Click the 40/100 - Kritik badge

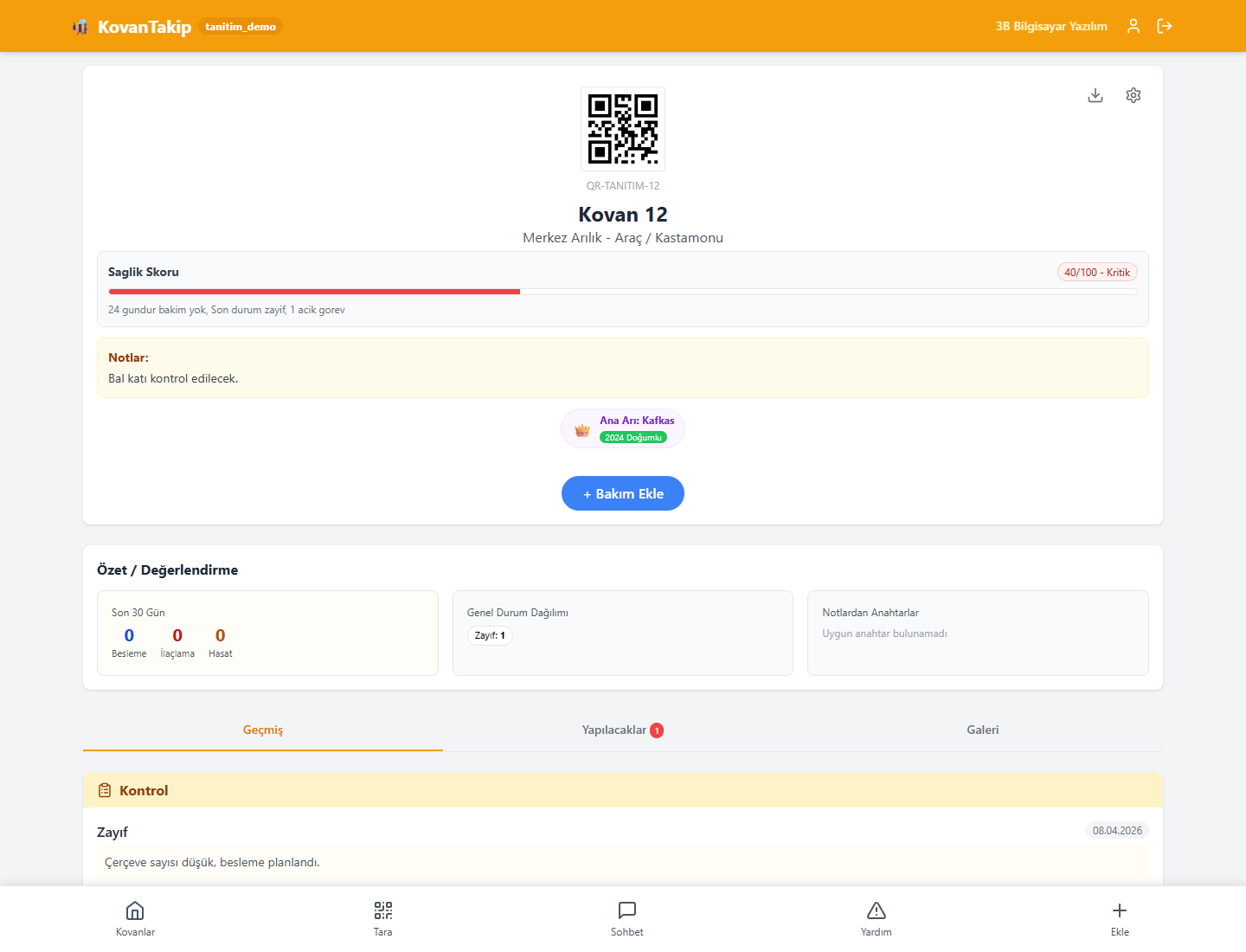tap(1097, 273)
